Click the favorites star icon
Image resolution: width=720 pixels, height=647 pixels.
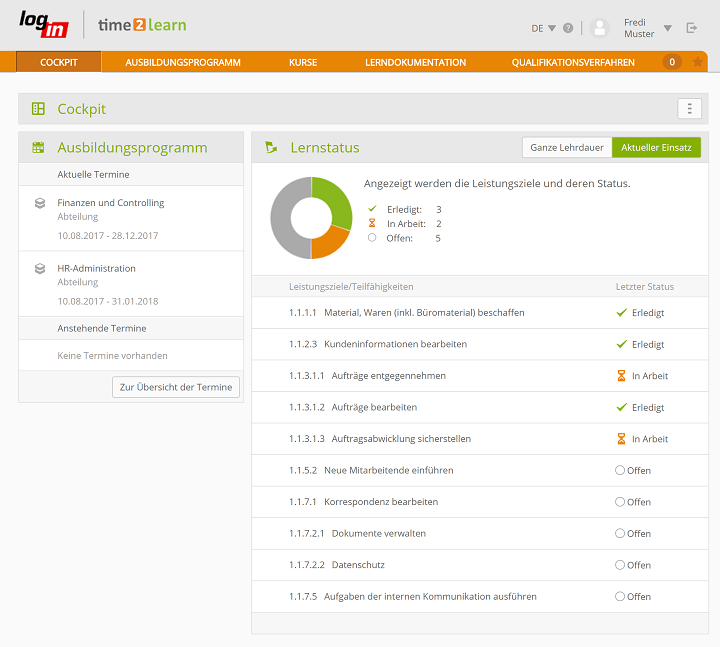pos(698,62)
